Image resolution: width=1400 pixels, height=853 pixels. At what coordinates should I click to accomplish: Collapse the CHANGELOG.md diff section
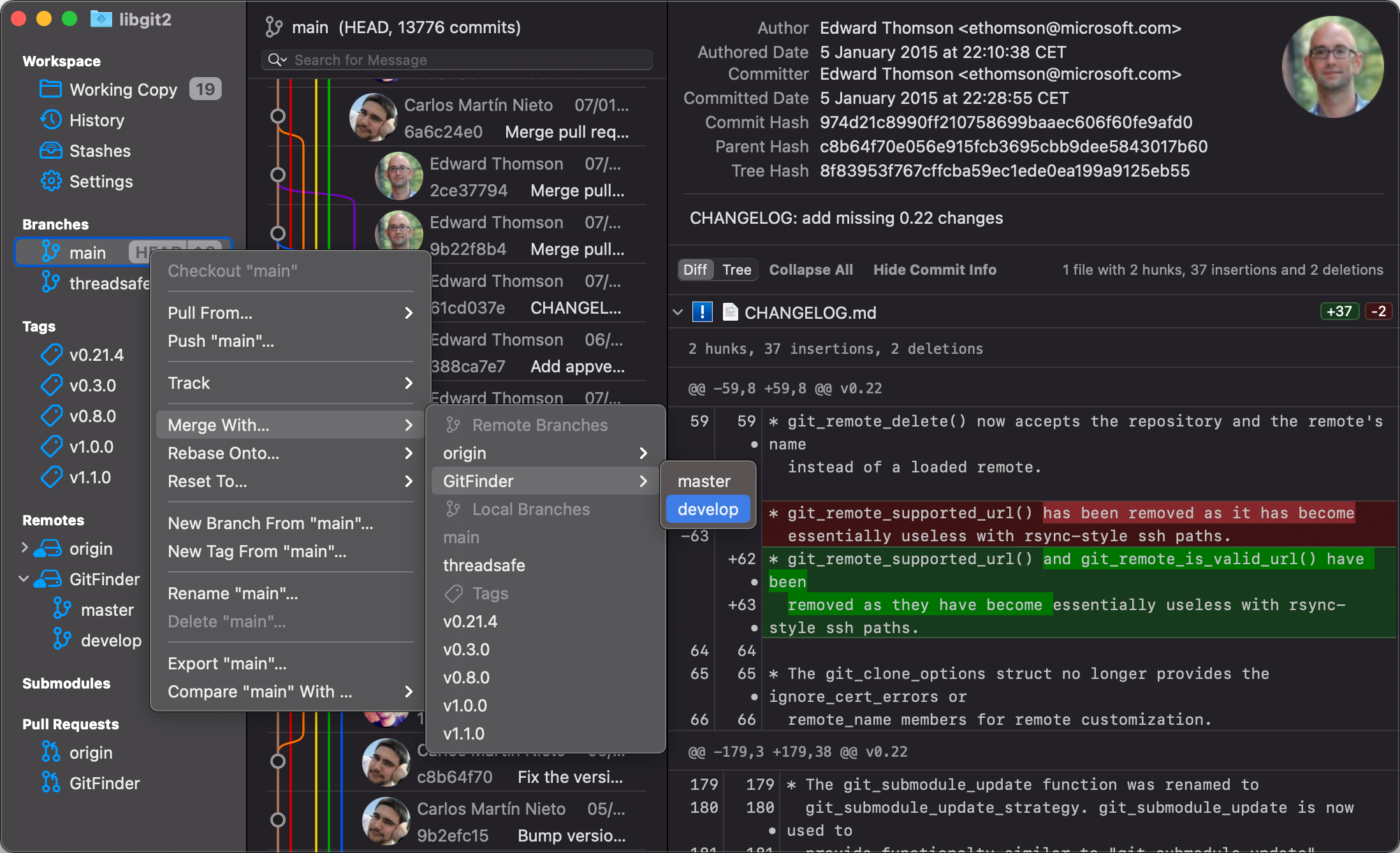point(678,312)
